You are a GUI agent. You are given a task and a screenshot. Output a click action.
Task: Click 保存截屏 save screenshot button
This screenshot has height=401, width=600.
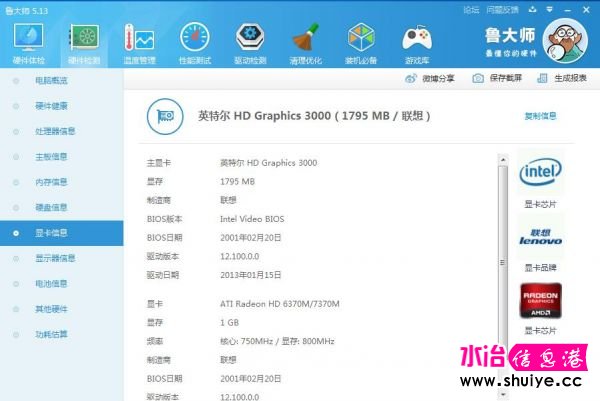(x=499, y=78)
